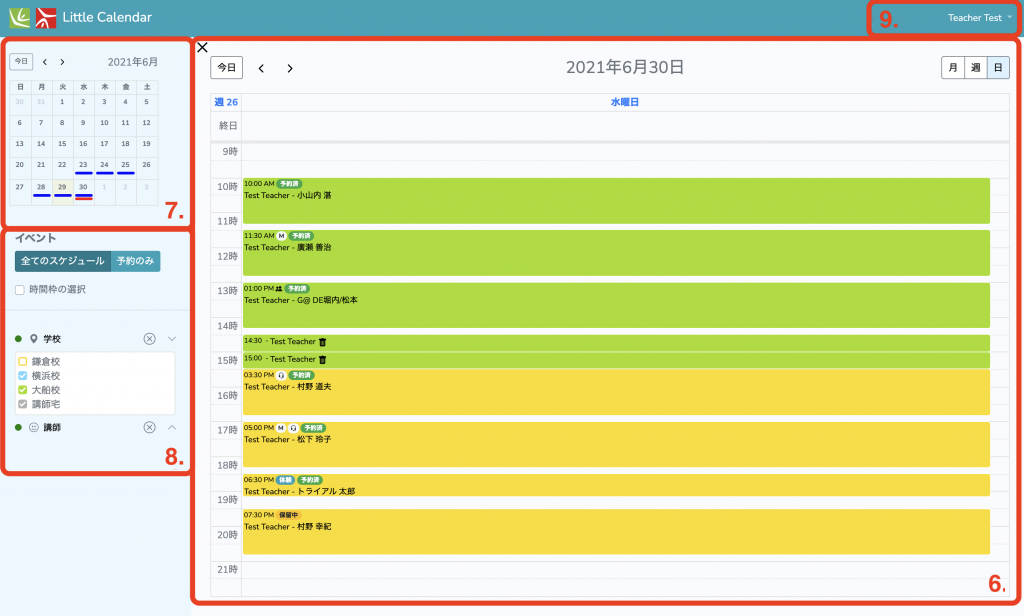Viewport: 1024px width, 616px height.
Task: Delete the 15:00 Test Teacher slot
Action: (322, 359)
